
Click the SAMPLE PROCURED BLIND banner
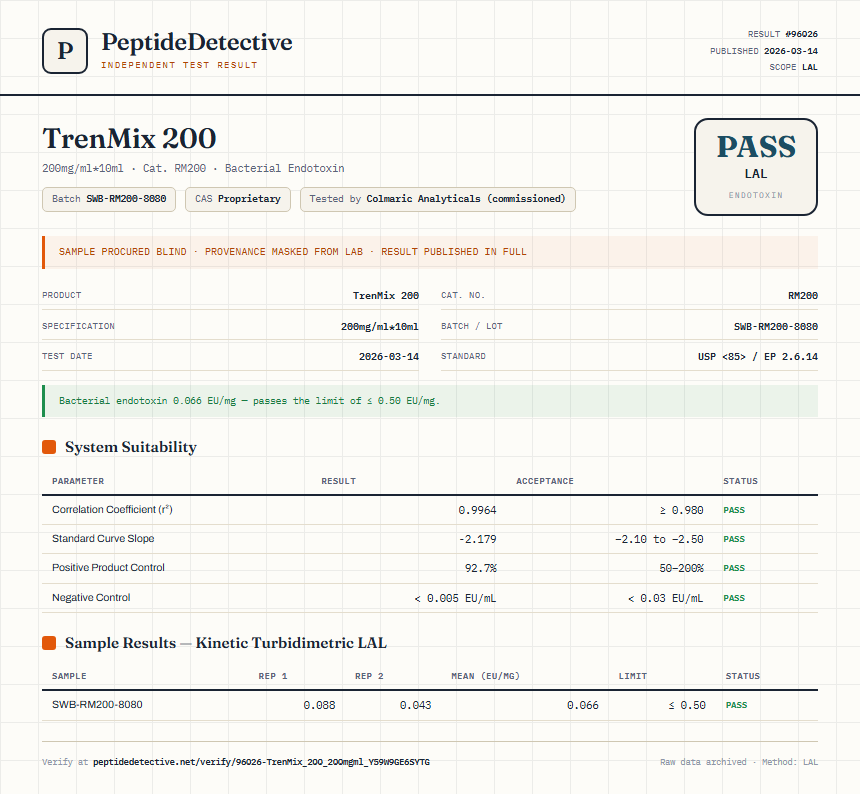(430, 252)
